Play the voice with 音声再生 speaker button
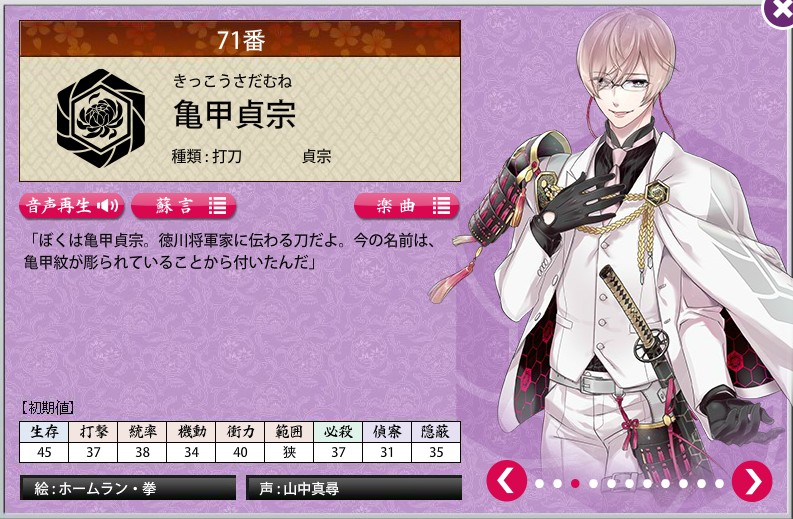The image size is (793, 519). pos(72,206)
